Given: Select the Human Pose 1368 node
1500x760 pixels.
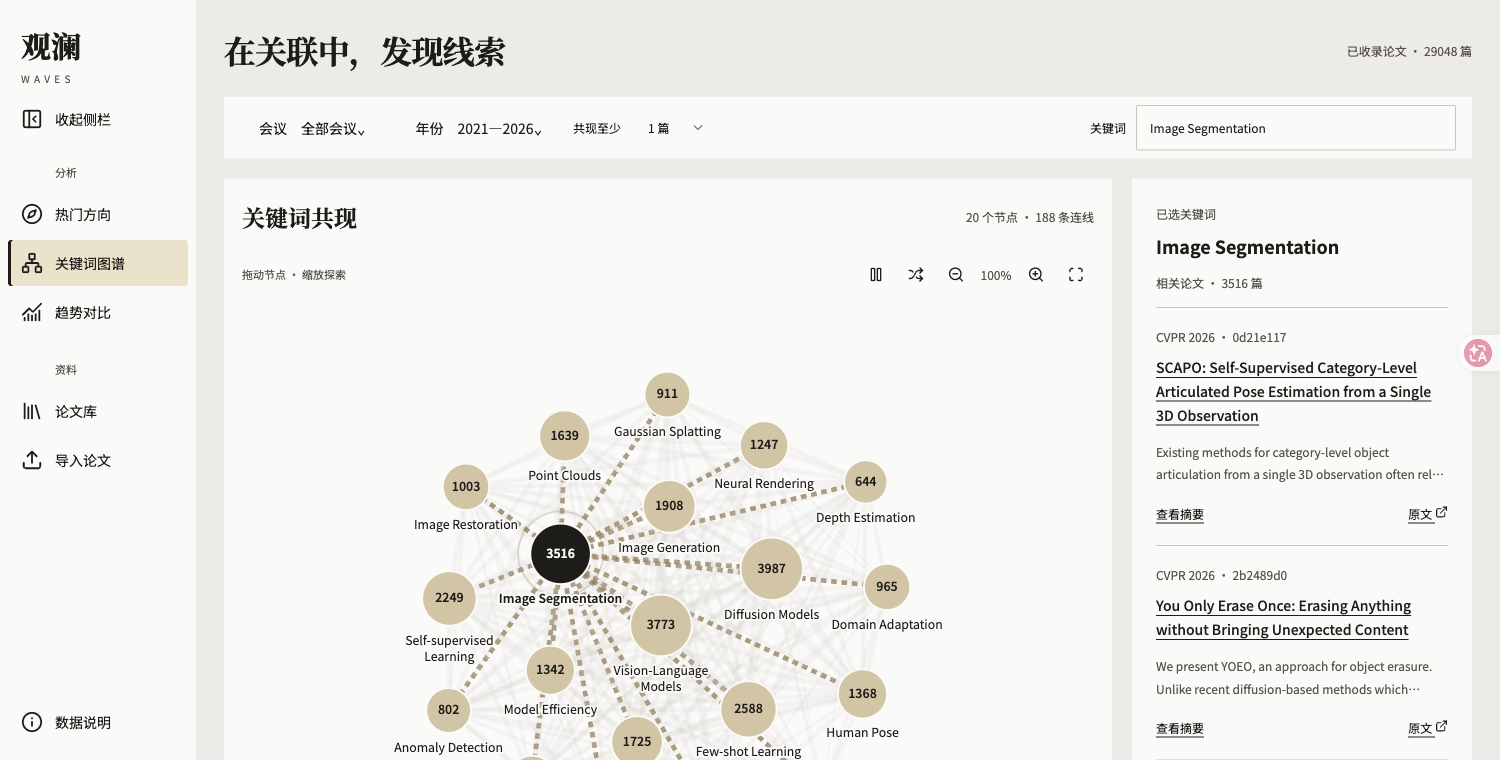Looking at the screenshot, I should [x=862, y=694].
